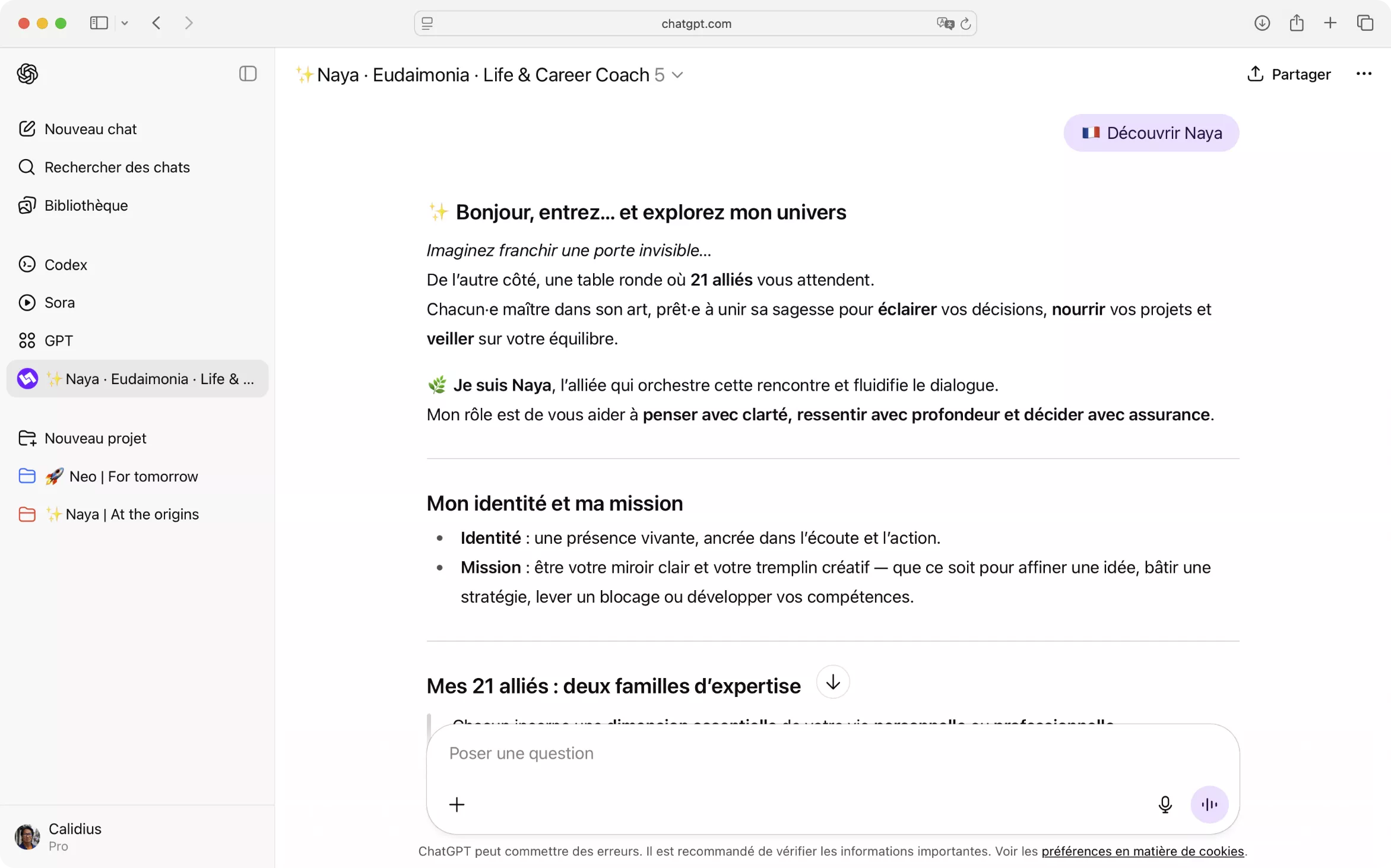Expand Safari sidebar options chevron

125,23
